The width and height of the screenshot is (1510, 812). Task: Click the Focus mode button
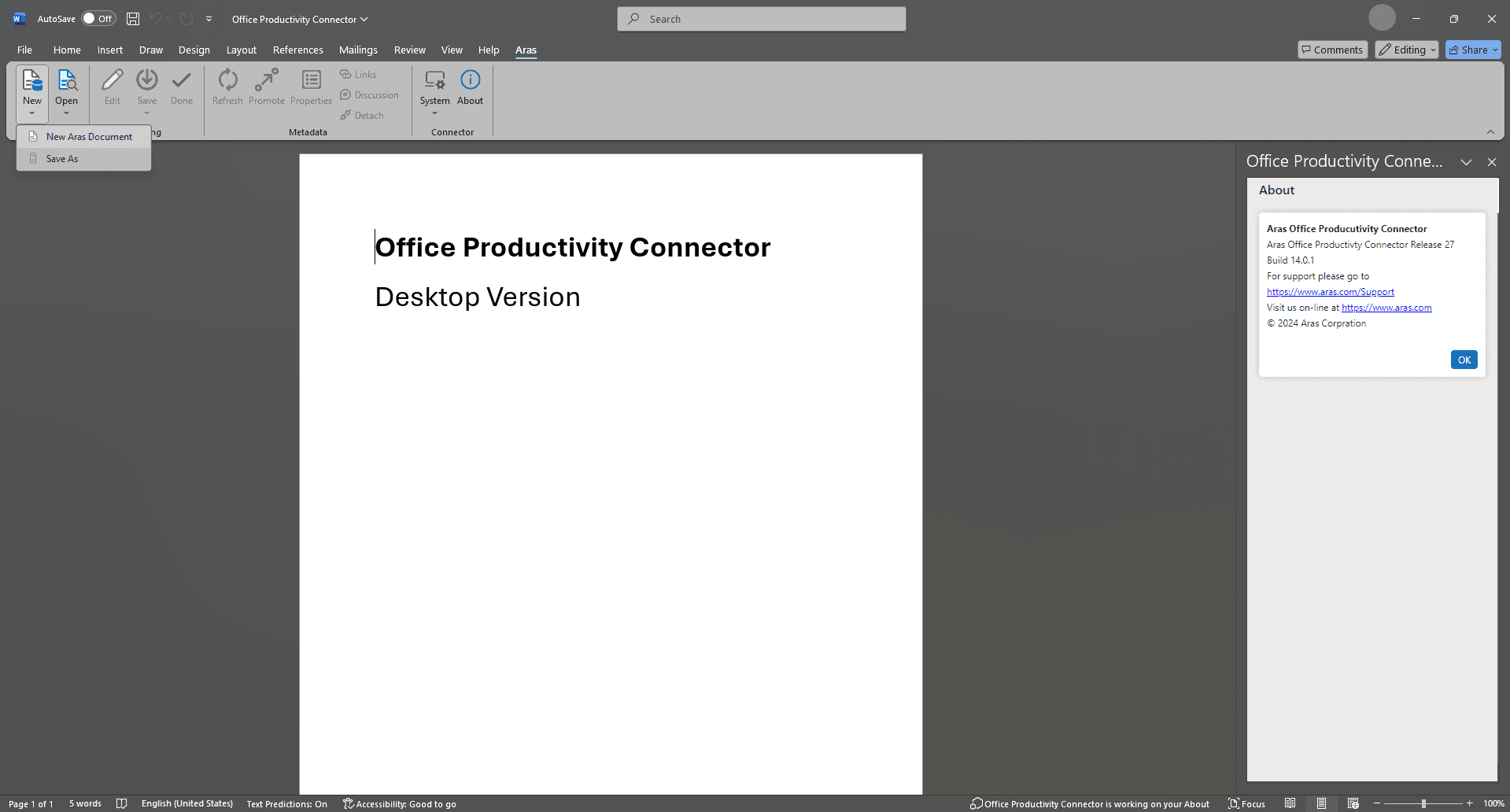[x=1247, y=803]
